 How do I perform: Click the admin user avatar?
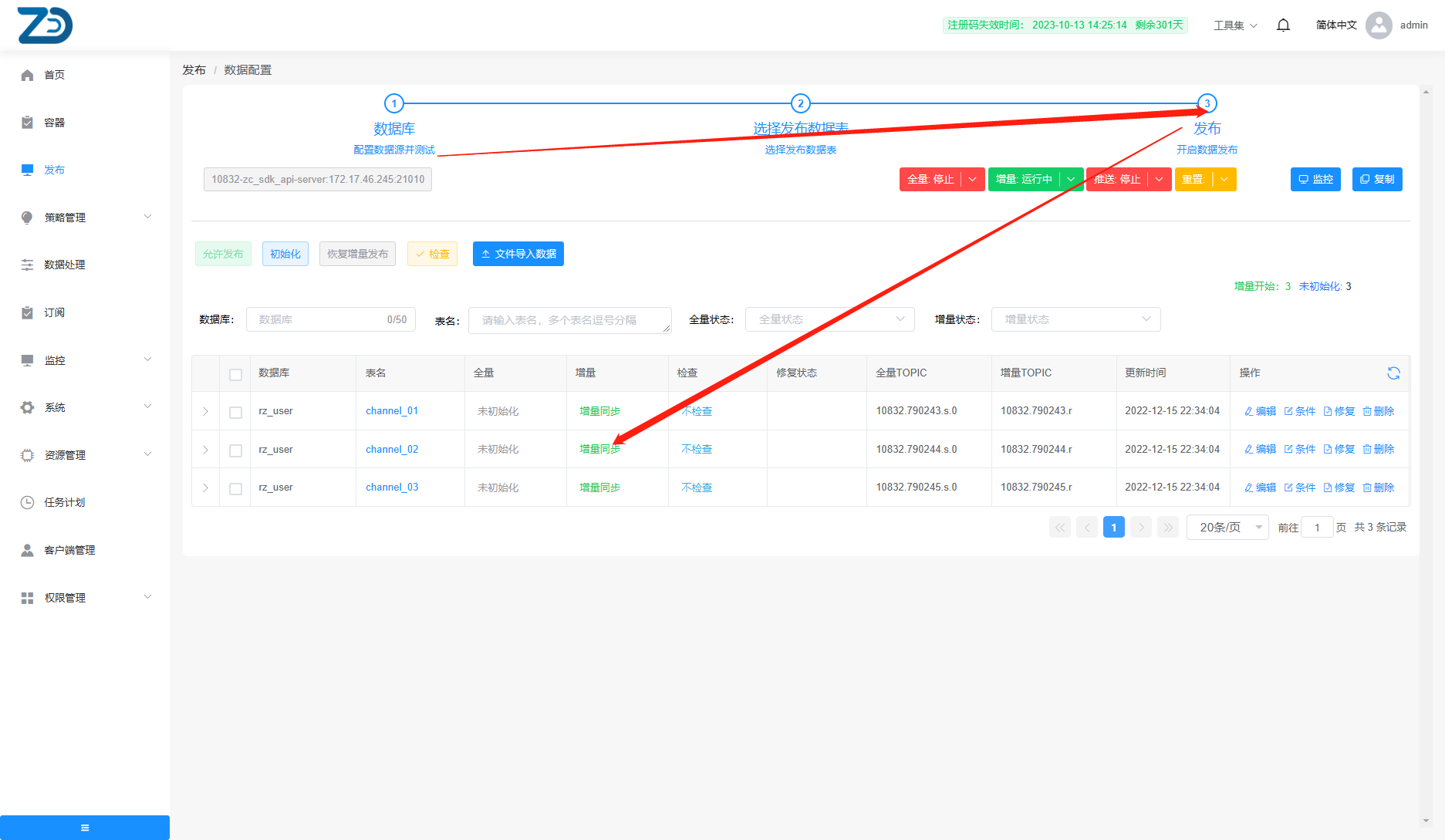pos(1379,25)
